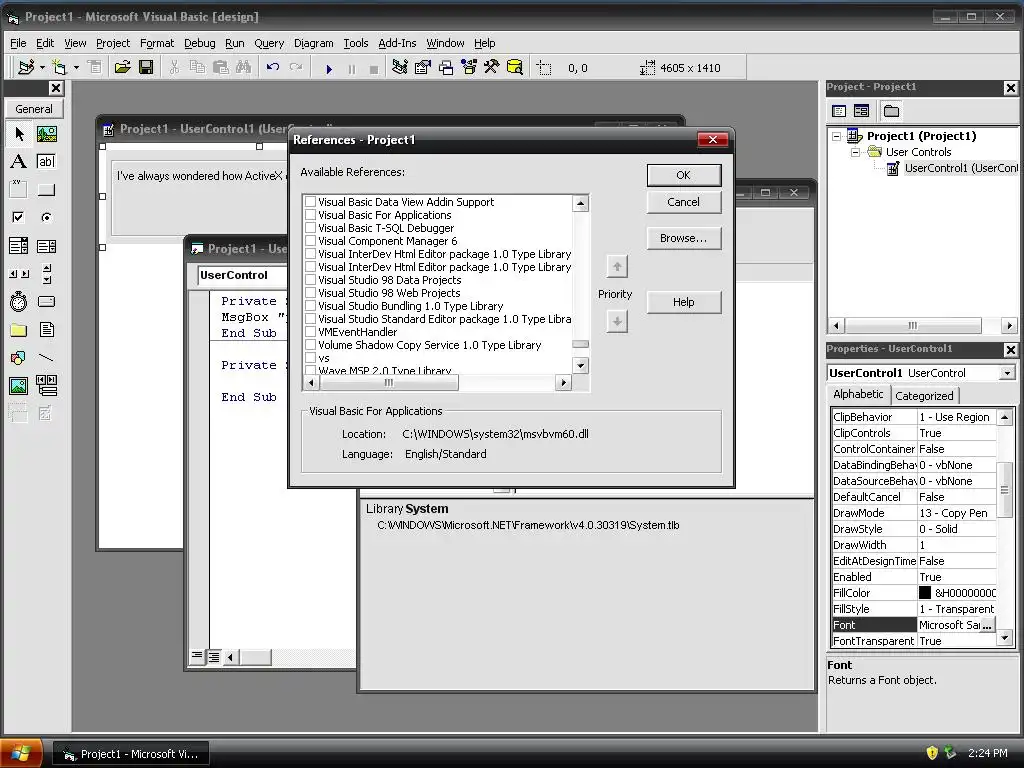1024x768 pixels.
Task: Open Add Form dropdown arrow
Action: (x=76, y=67)
